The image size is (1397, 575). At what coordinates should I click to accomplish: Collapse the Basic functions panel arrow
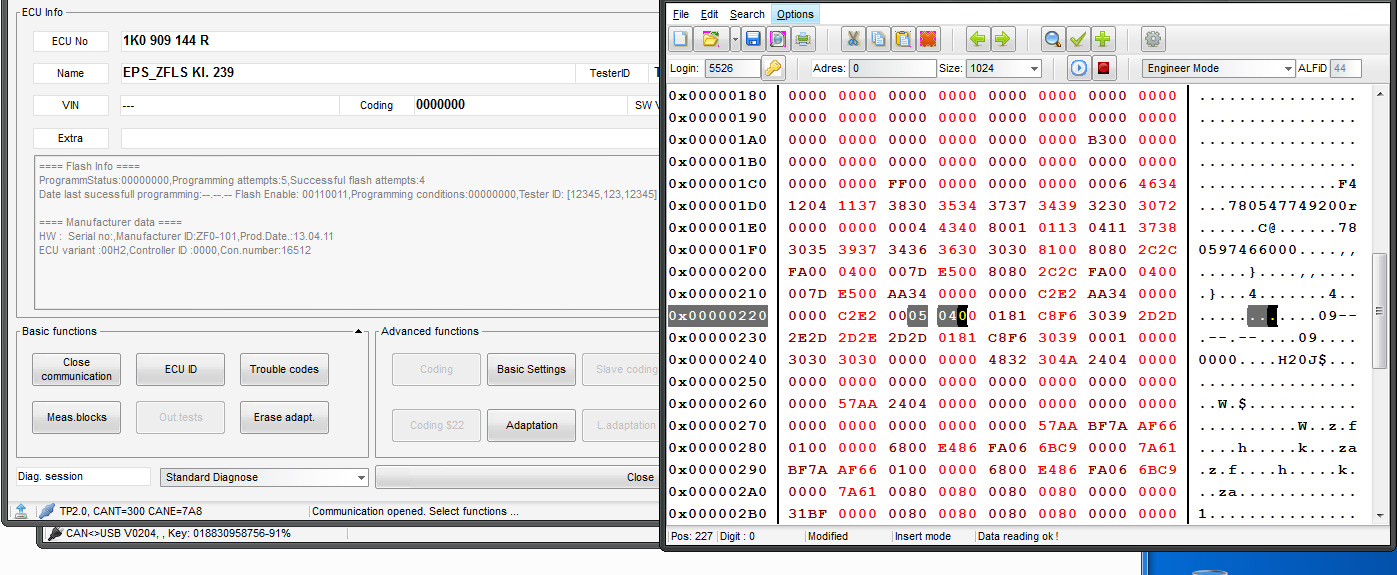pyautogui.click(x=358, y=331)
